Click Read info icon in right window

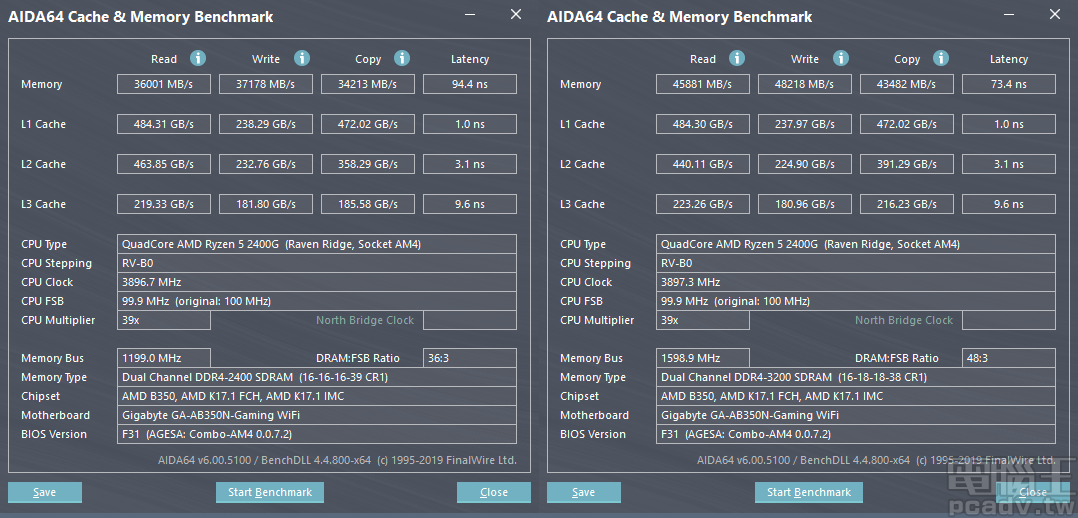[737, 58]
